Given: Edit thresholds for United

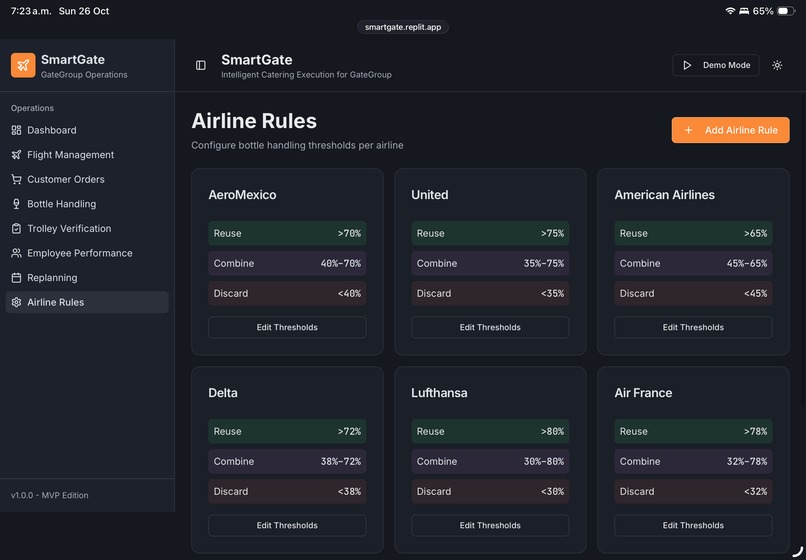Looking at the screenshot, I should click(490, 328).
